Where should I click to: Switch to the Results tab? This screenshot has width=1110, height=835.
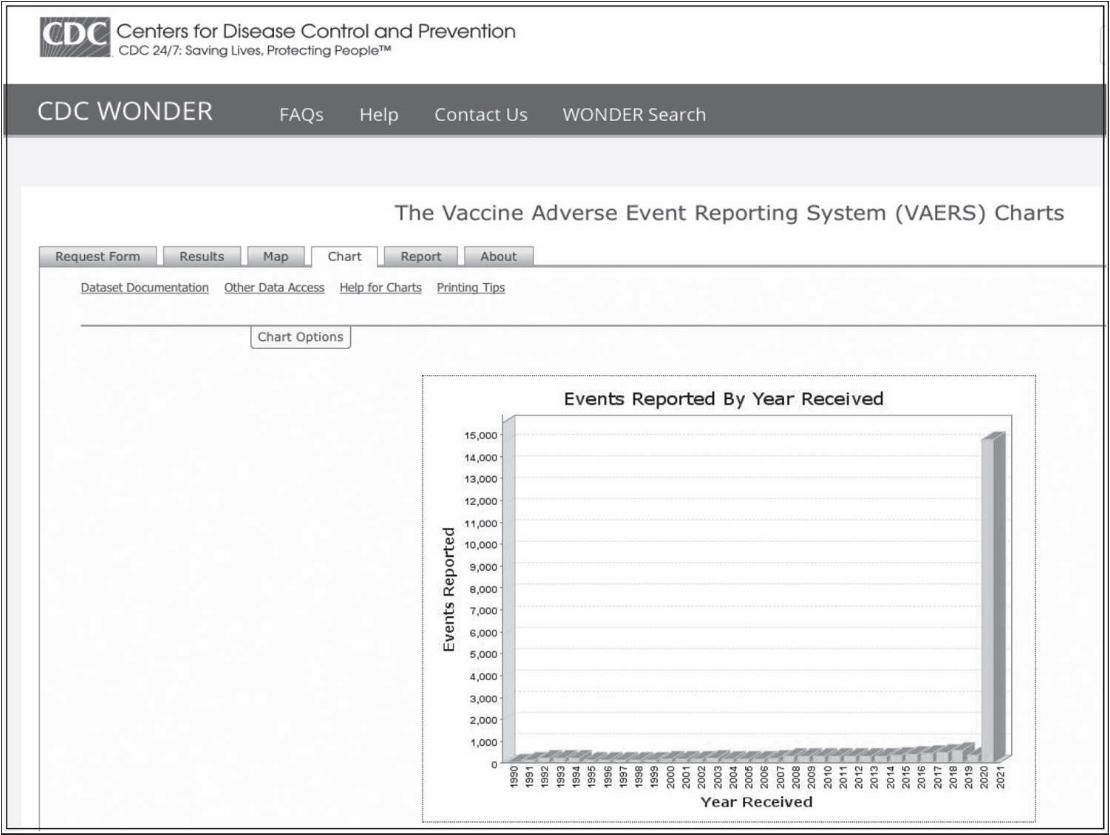click(x=201, y=257)
